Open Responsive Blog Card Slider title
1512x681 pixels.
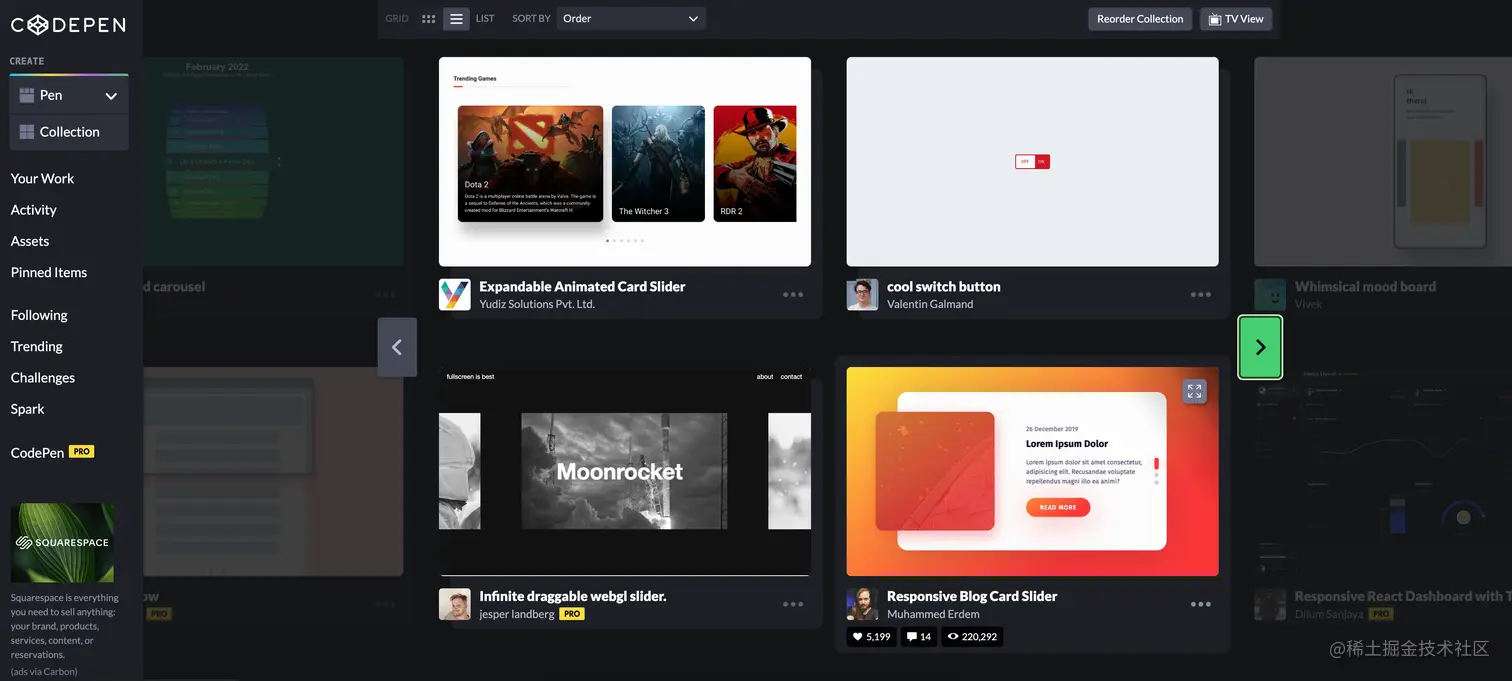click(972, 596)
